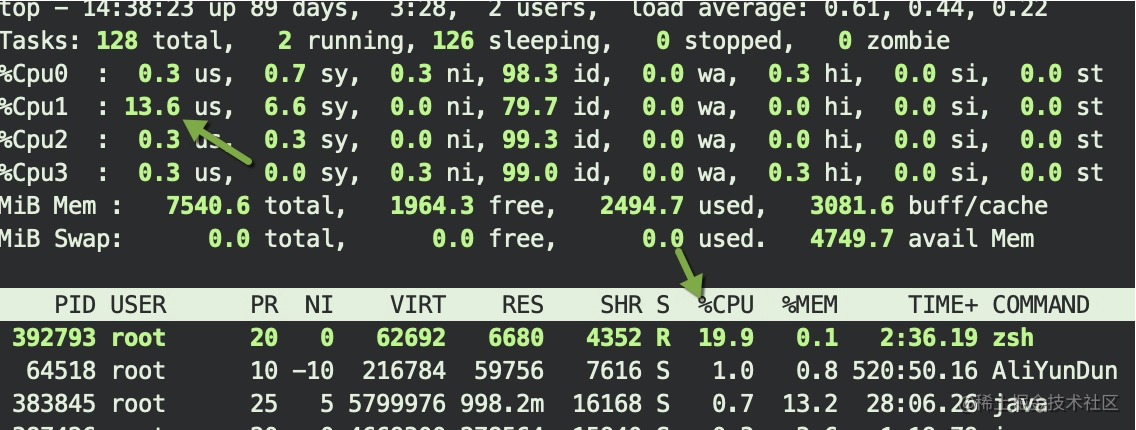Image resolution: width=1136 pixels, height=430 pixels.
Task: Click the 'R' state of zsh process
Action: [x=663, y=338]
